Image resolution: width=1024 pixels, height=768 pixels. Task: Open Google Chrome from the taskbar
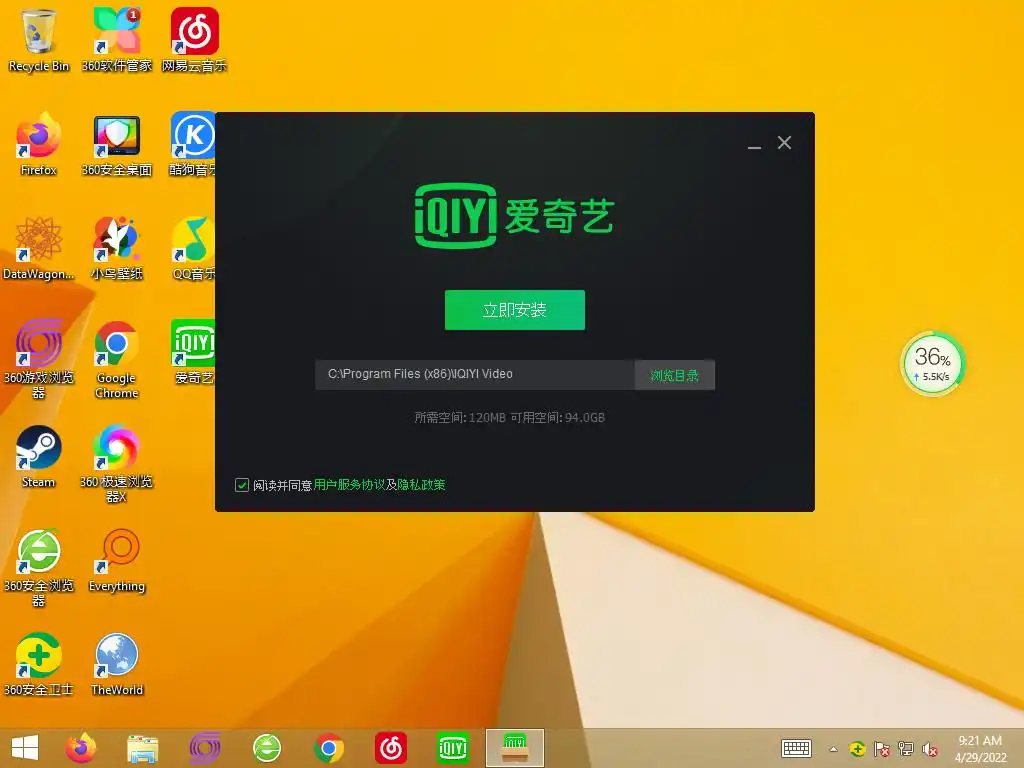point(328,748)
